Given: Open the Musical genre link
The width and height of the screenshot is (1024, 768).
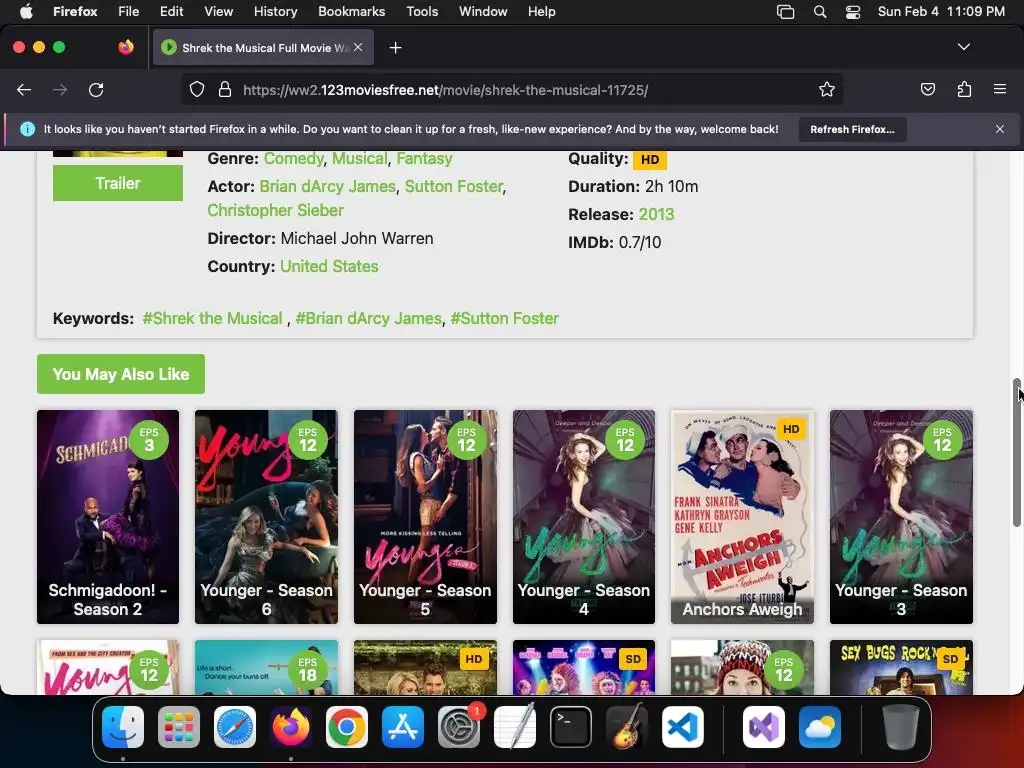Looking at the screenshot, I should [x=360, y=159].
